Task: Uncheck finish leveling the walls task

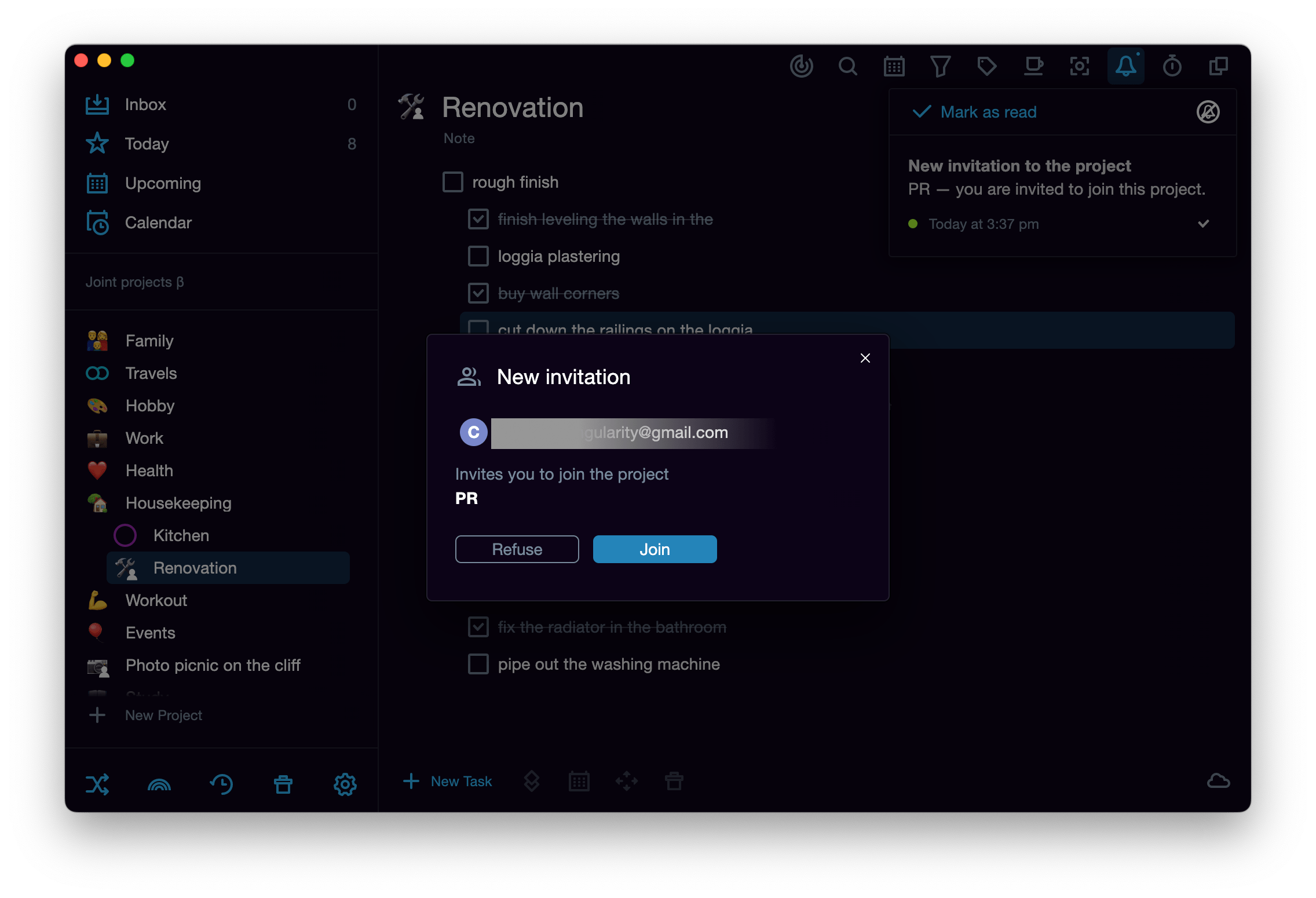Action: point(478,219)
